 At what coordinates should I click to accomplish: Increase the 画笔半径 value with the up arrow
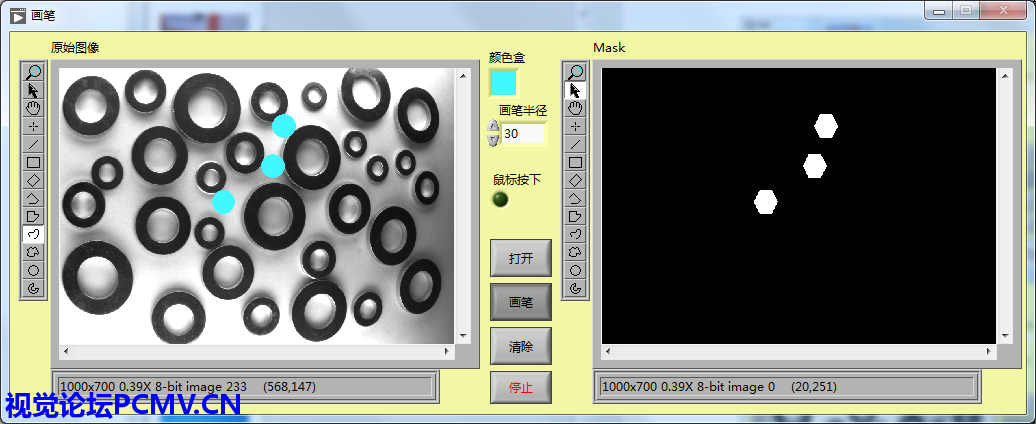493,127
